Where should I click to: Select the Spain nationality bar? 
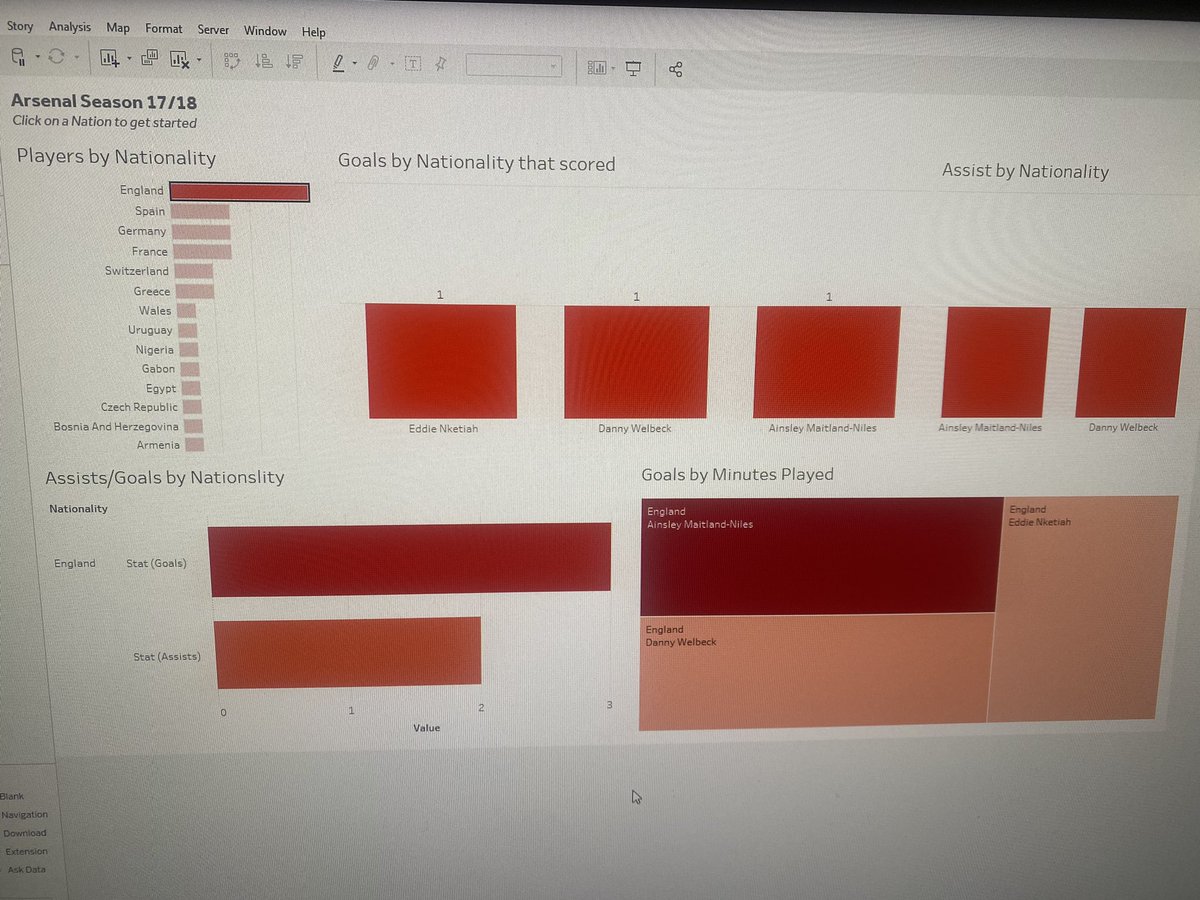200,212
